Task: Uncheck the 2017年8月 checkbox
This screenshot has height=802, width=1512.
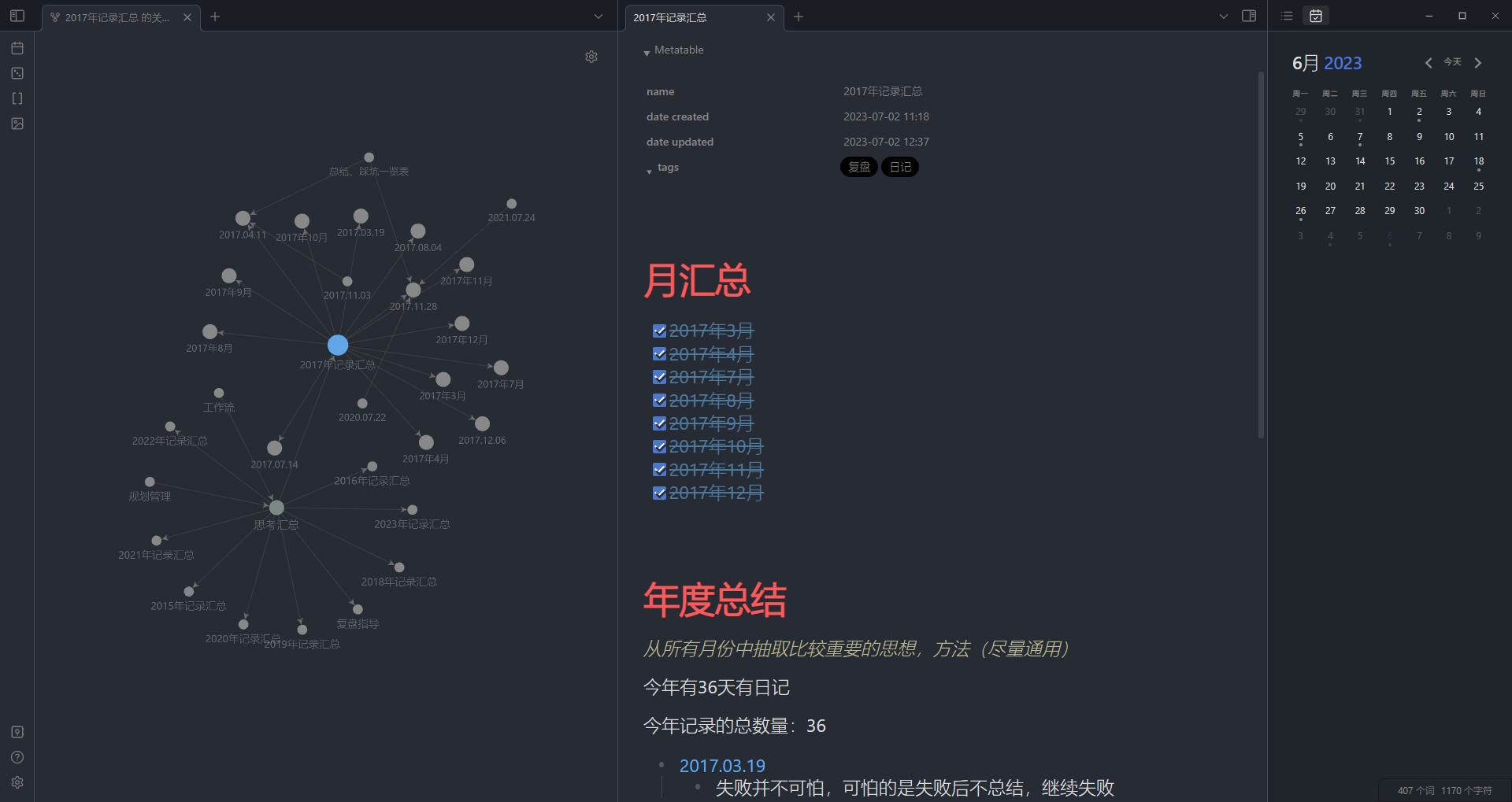Action: [660, 401]
